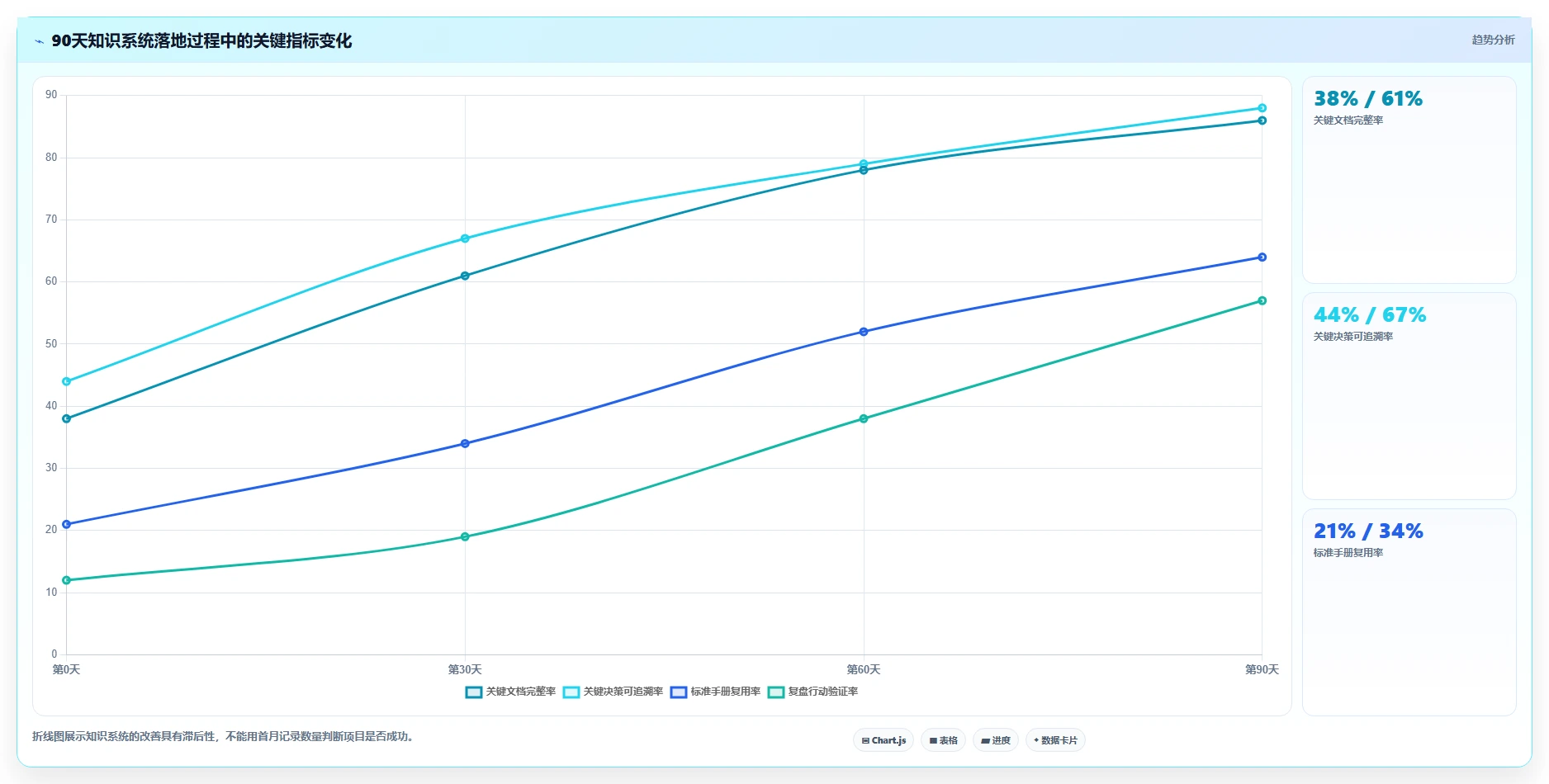The image size is (1549, 784).
Task: Click the 复盘行动验证率 data point at 第0天
Action: click(x=67, y=580)
